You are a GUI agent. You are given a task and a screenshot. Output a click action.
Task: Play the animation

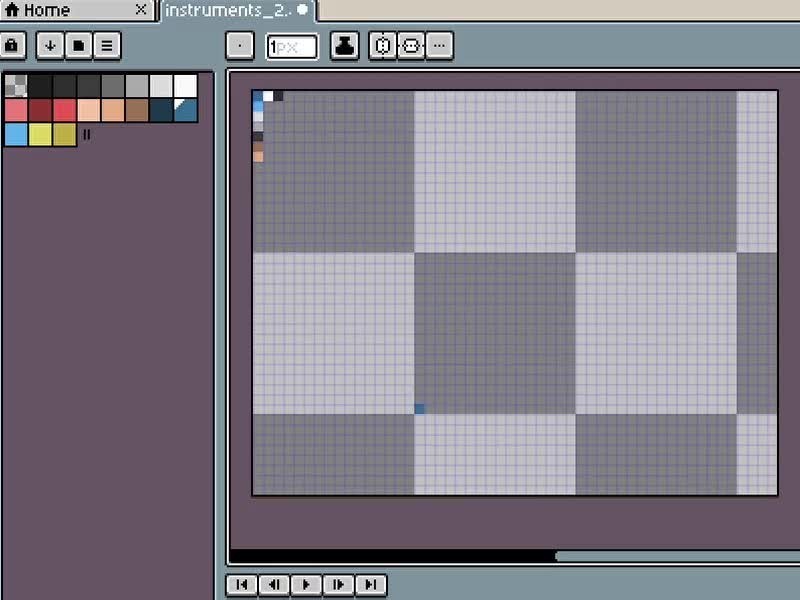pyautogui.click(x=306, y=584)
